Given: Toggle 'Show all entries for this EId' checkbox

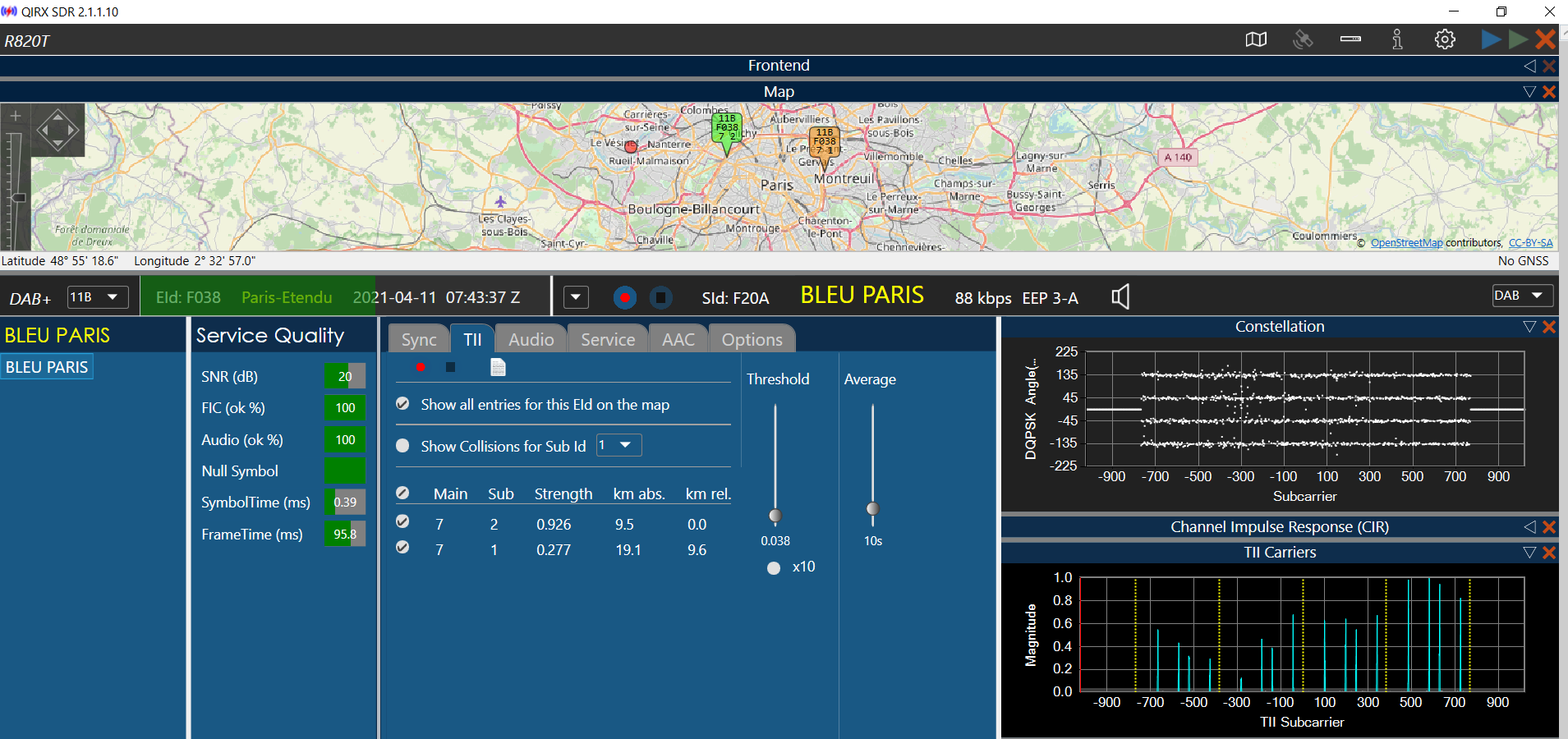Looking at the screenshot, I should tap(402, 404).
